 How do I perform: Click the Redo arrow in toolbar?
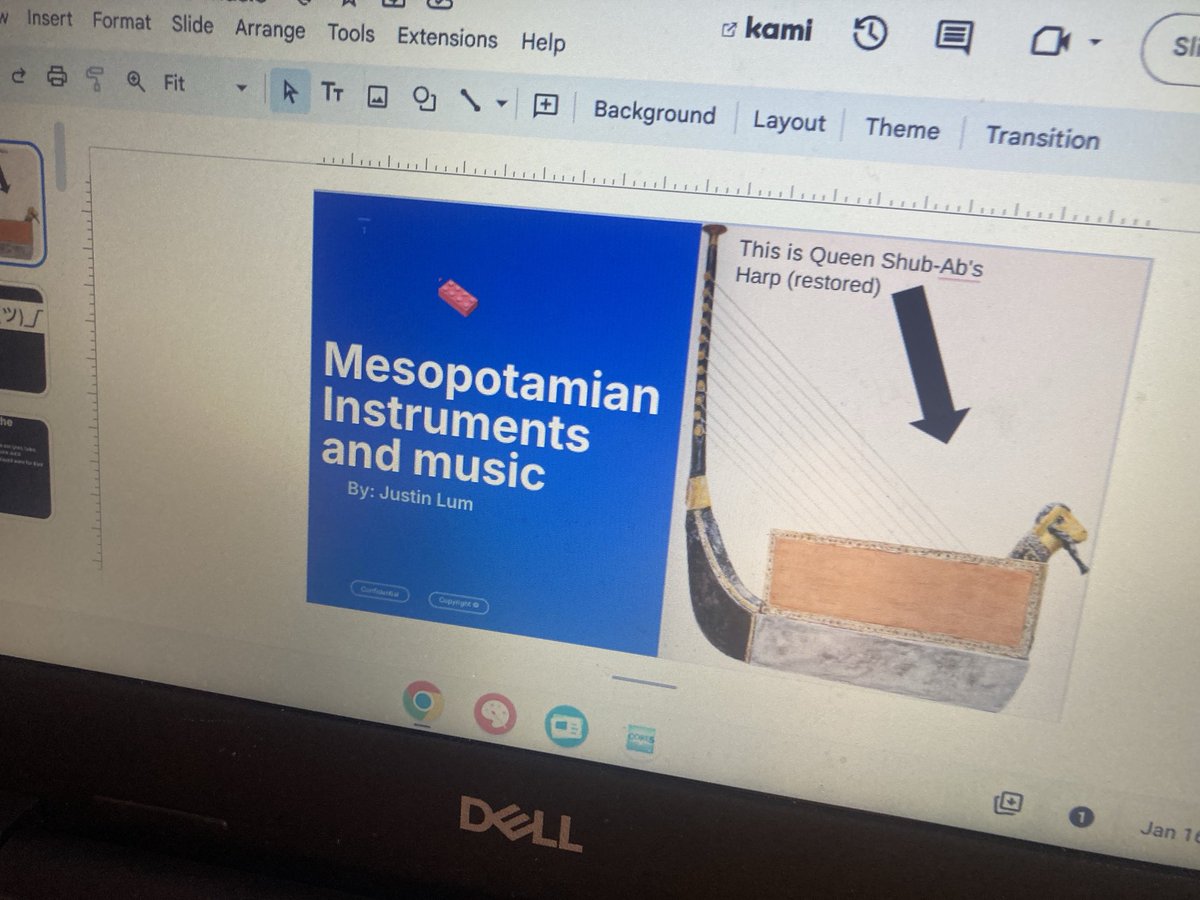click(17, 74)
